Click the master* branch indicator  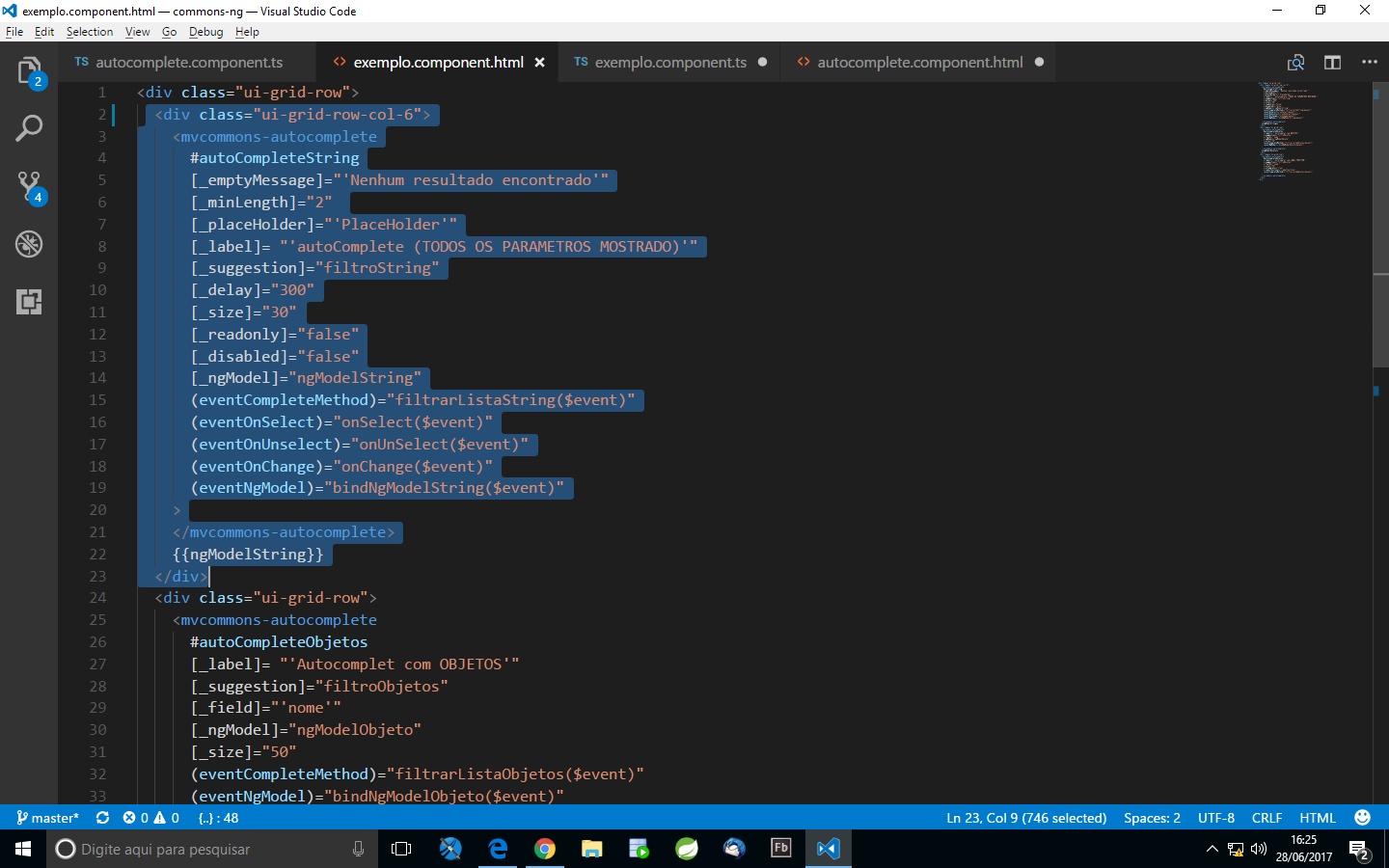point(48,817)
